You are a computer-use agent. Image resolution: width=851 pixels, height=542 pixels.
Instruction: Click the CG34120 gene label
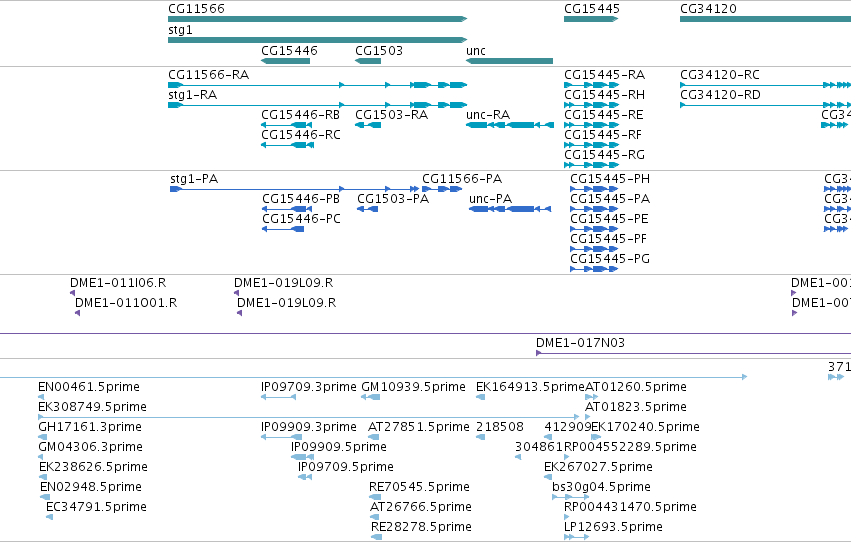708,9
